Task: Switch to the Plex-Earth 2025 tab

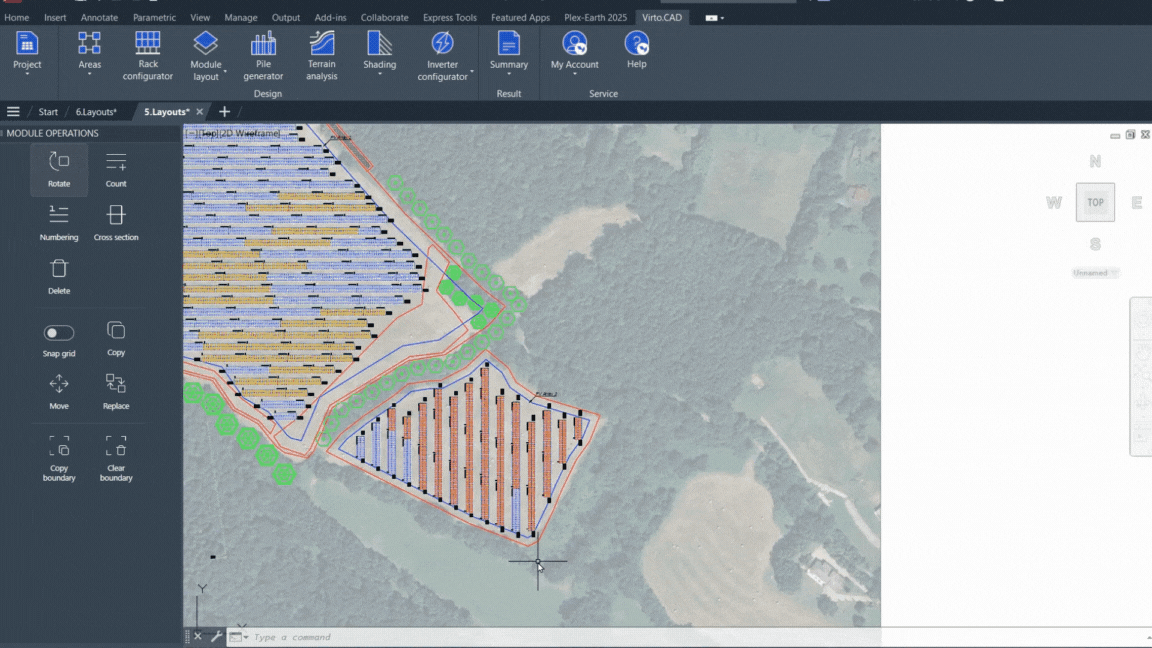Action: click(x=595, y=17)
